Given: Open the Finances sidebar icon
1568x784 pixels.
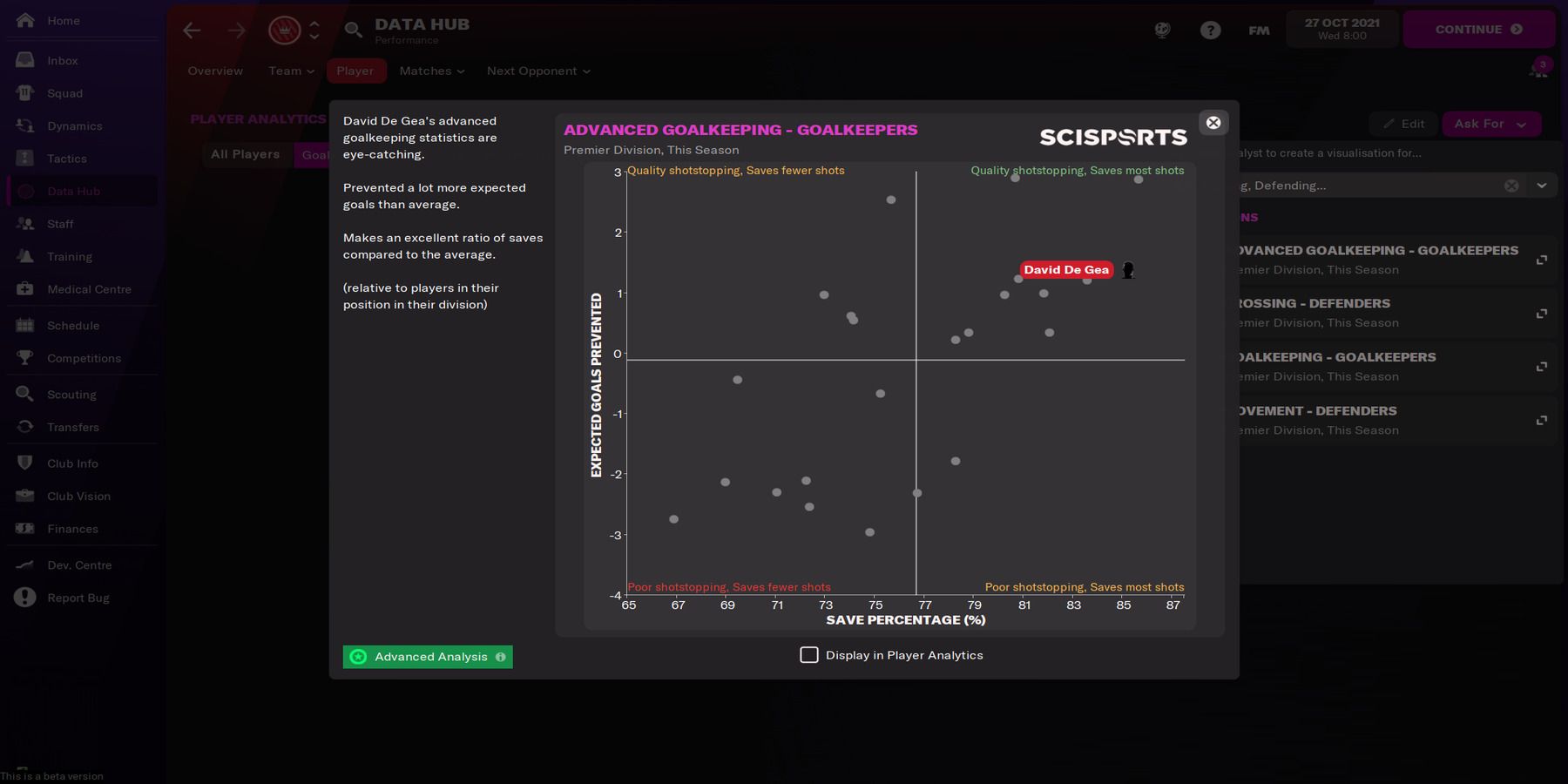Looking at the screenshot, I should coord(25,529).
